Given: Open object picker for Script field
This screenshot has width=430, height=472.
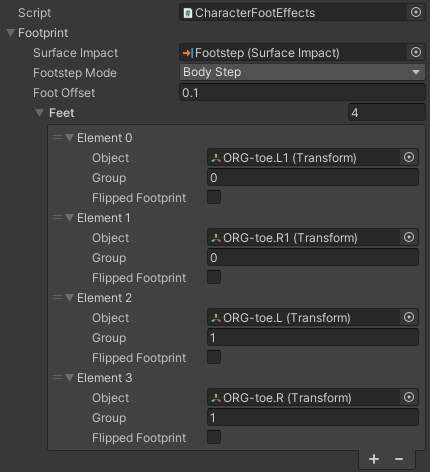Looking at the screenshot, I should click(415, 12).
